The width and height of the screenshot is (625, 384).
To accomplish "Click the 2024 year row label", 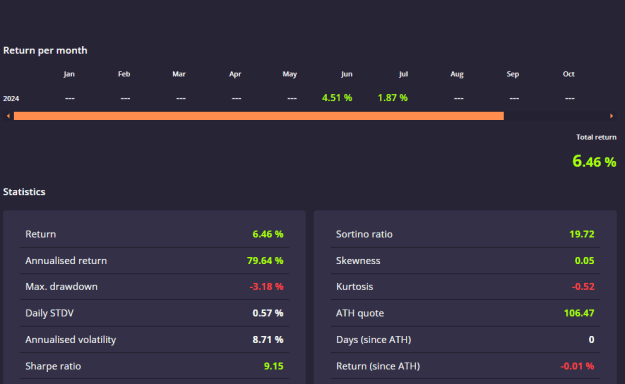I will click(x=11, y=98).
